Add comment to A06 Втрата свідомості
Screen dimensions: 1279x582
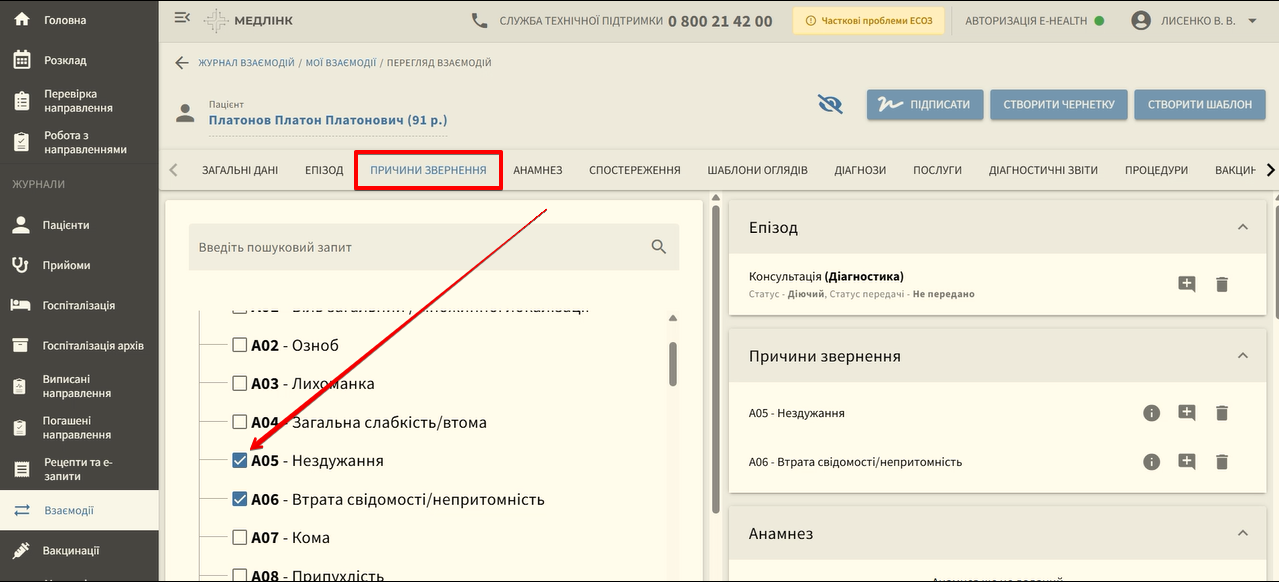(x=1187, y=462)
